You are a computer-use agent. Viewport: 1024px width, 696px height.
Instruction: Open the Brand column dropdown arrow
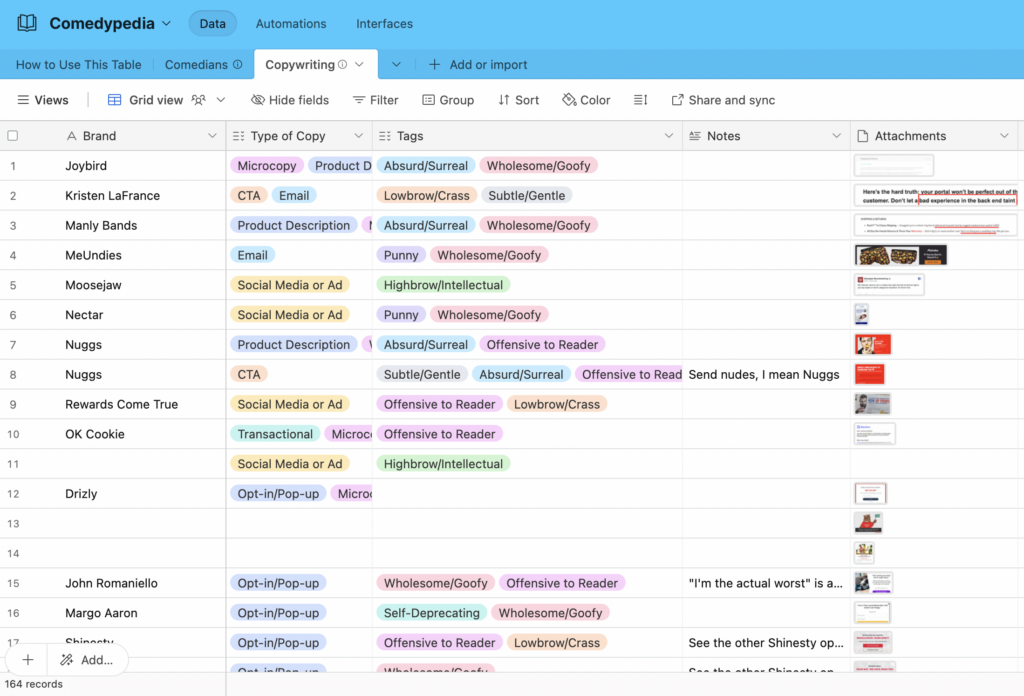pyautogui.click(x=212, y=136)
